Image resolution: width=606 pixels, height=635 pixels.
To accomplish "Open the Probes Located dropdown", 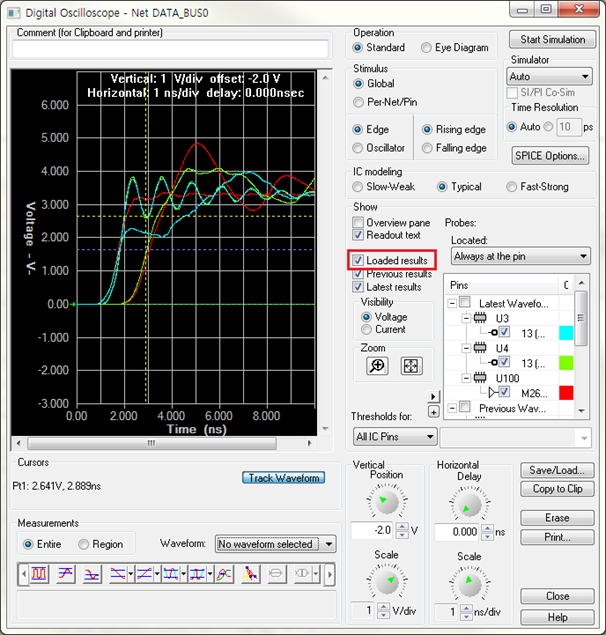I will point(521,256).
